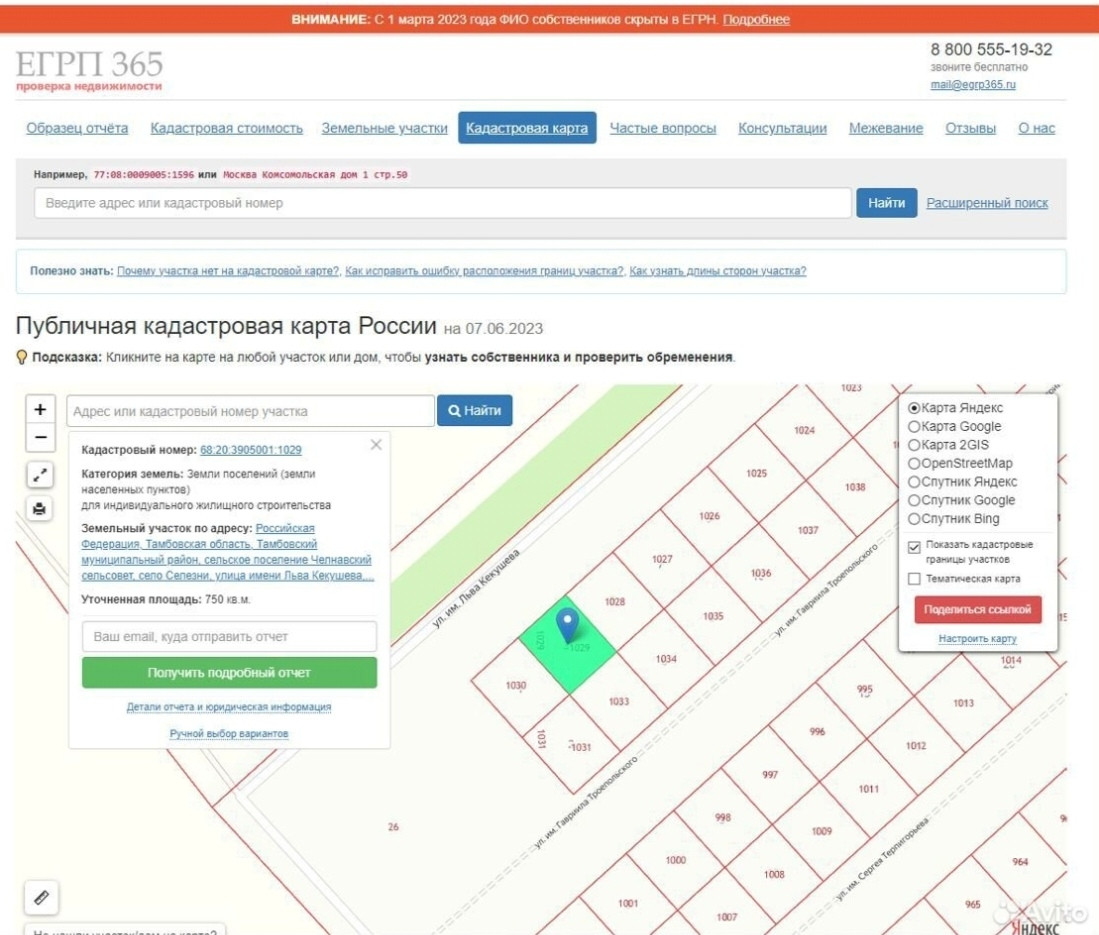Open Отзывы page
Image resolution: width=1099 pixels, height=935 pixels.
click(x=970, y=128)
